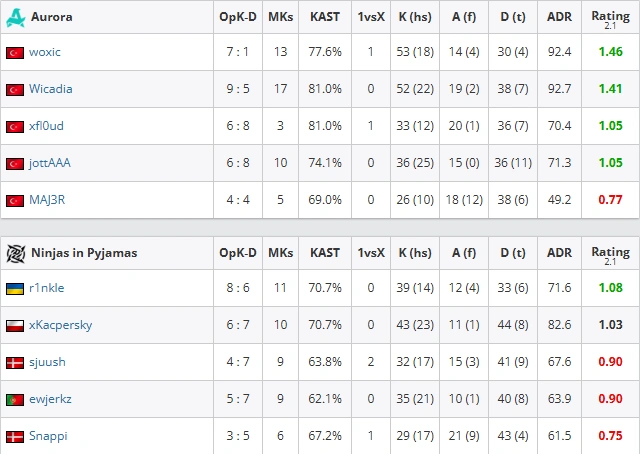This screenshot has height=454, width=640.
Task: Open the Aurora team name link
Action: click(x=52, y=17)
